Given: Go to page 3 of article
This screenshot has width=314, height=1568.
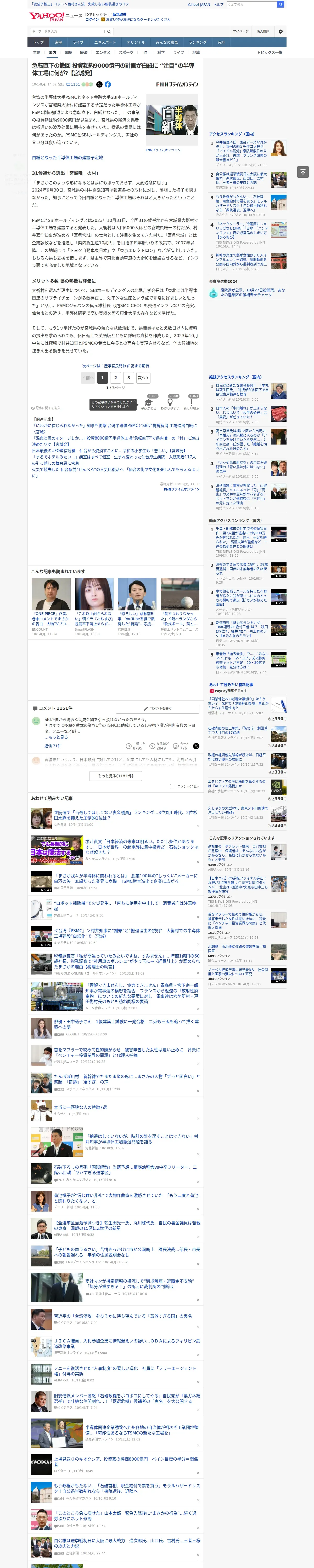Looking at the screenshot, I should [129, 378].
